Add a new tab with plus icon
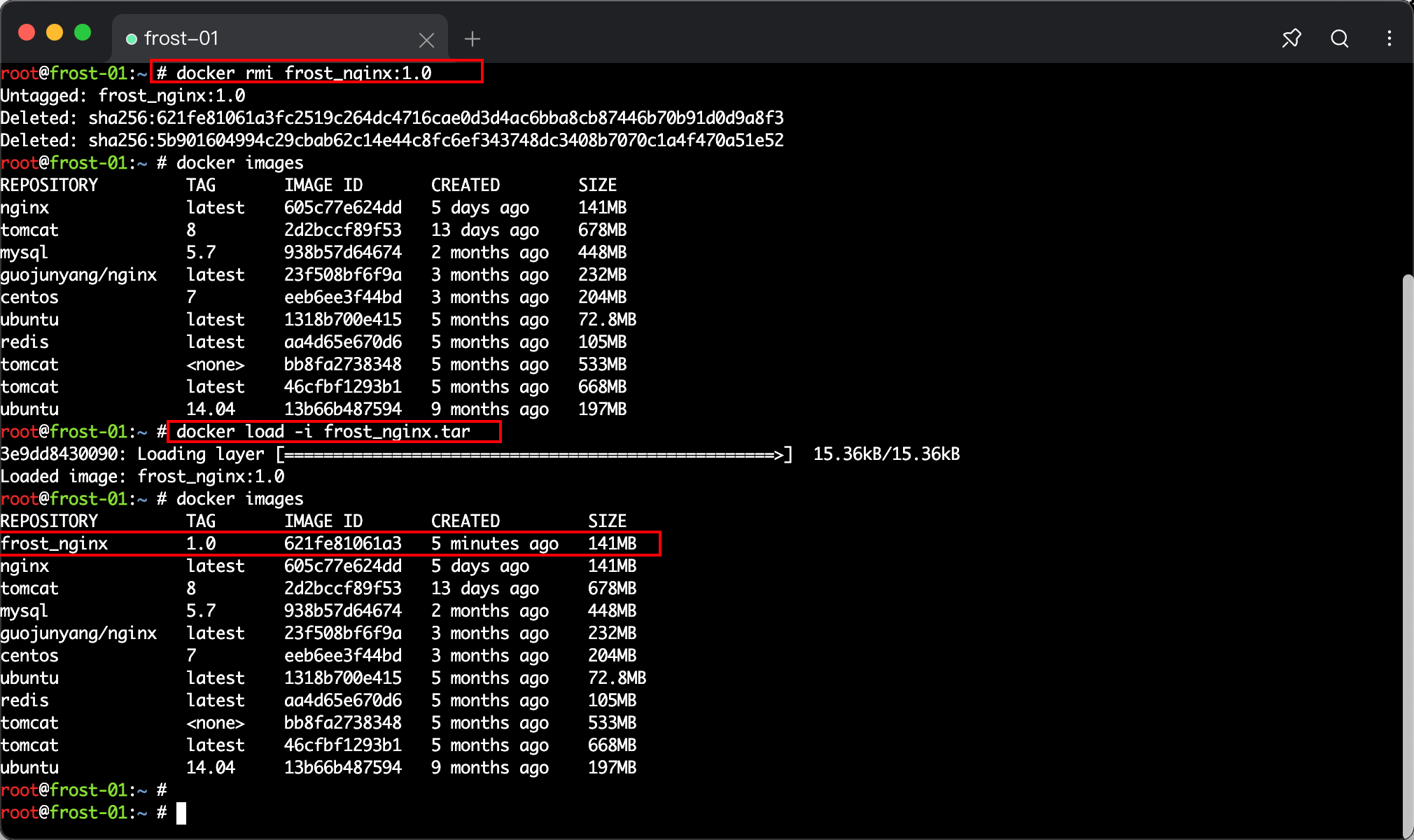The width and height of the screenshot is (1414, 840). (472, 39)
